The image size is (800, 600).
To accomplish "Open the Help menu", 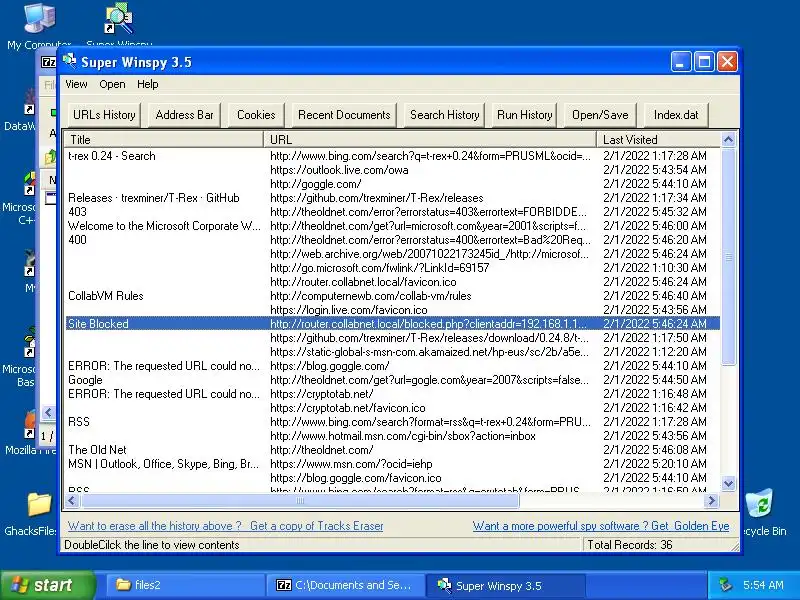I will pos(147,84).
